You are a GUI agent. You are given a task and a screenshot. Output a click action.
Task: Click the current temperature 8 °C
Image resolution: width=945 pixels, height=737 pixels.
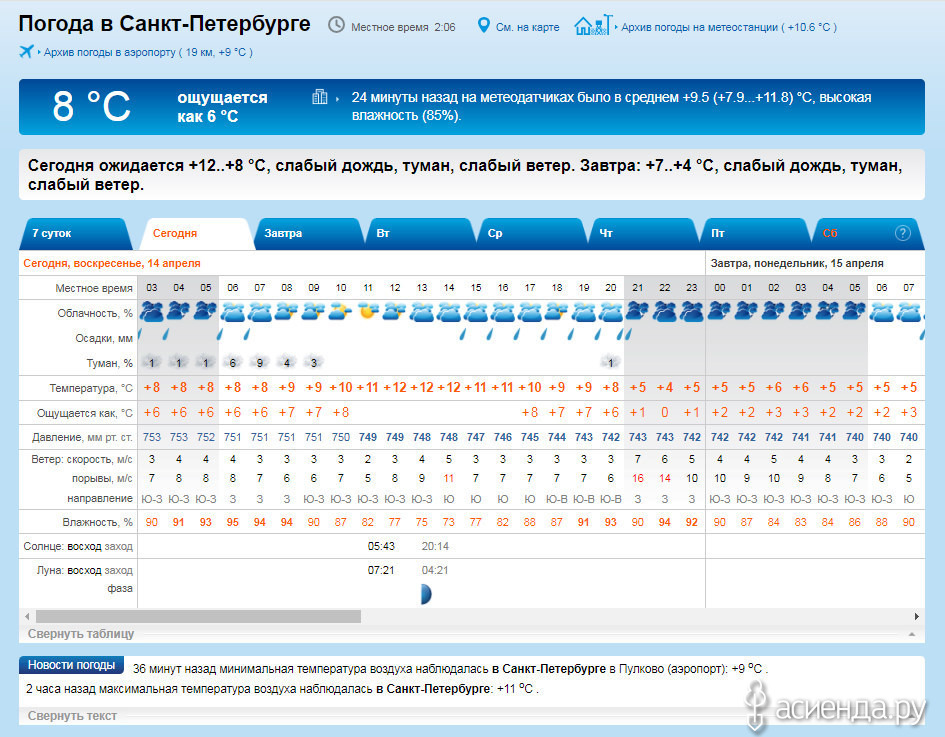92,107
